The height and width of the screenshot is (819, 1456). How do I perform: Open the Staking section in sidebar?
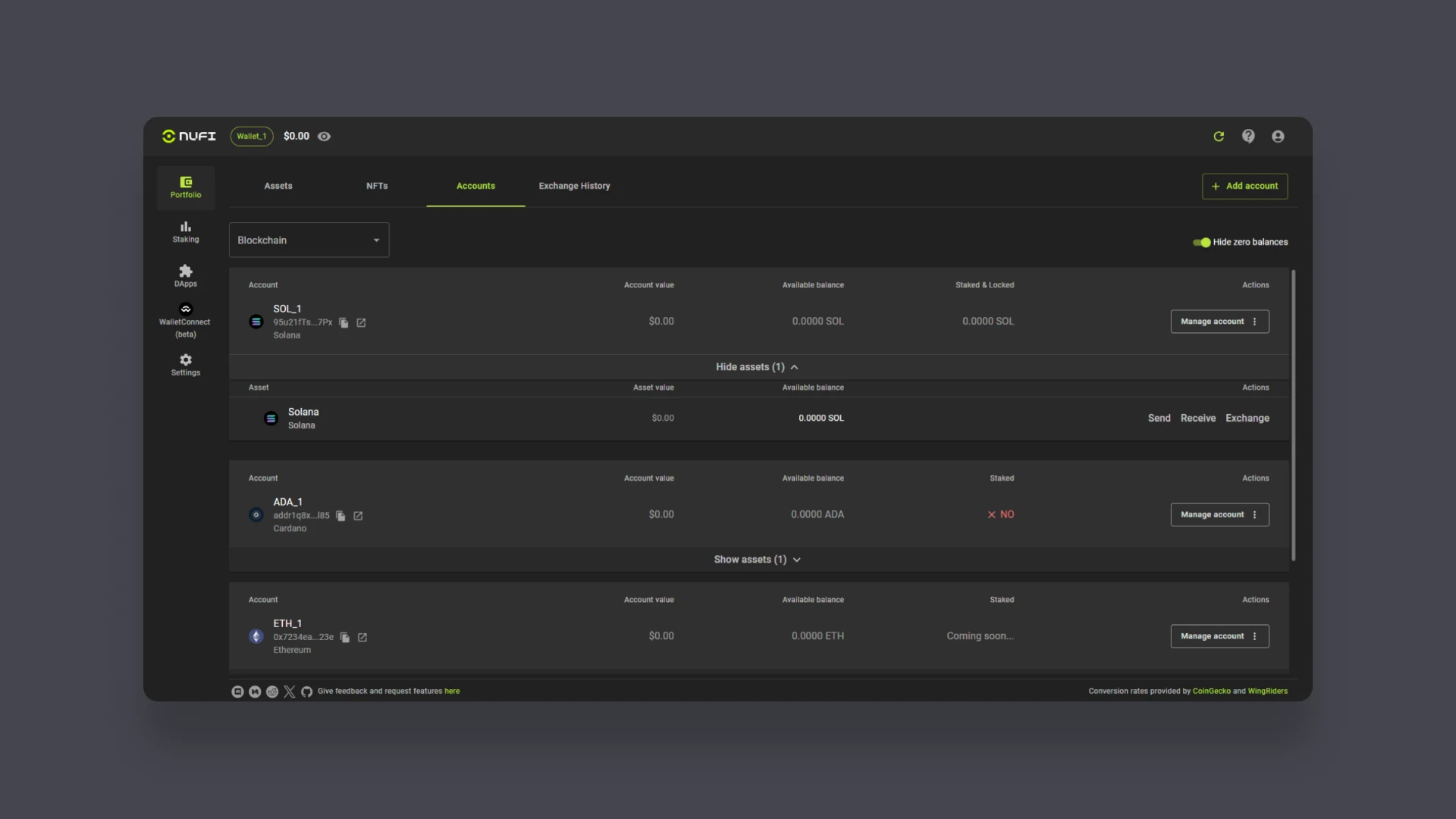[x=185, y=231]
